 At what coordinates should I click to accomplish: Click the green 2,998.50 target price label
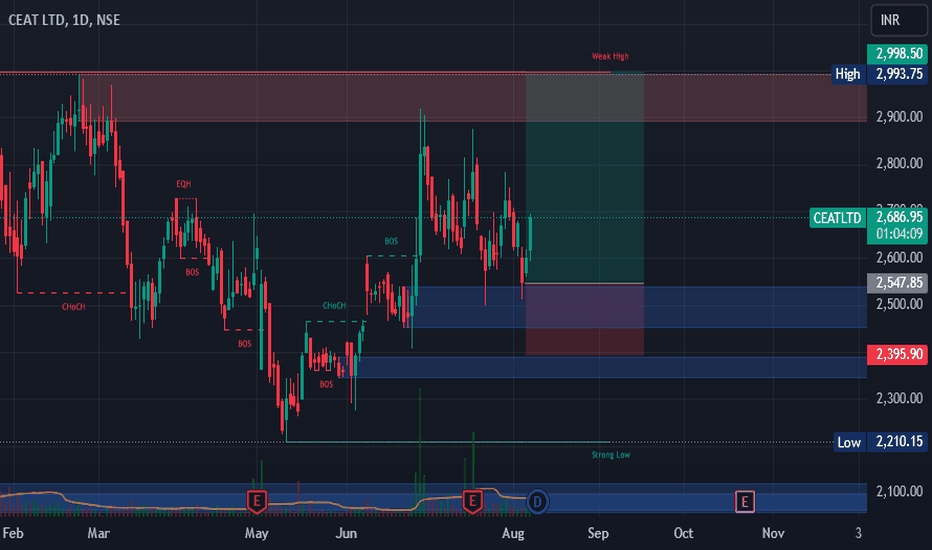coord(898,54)
